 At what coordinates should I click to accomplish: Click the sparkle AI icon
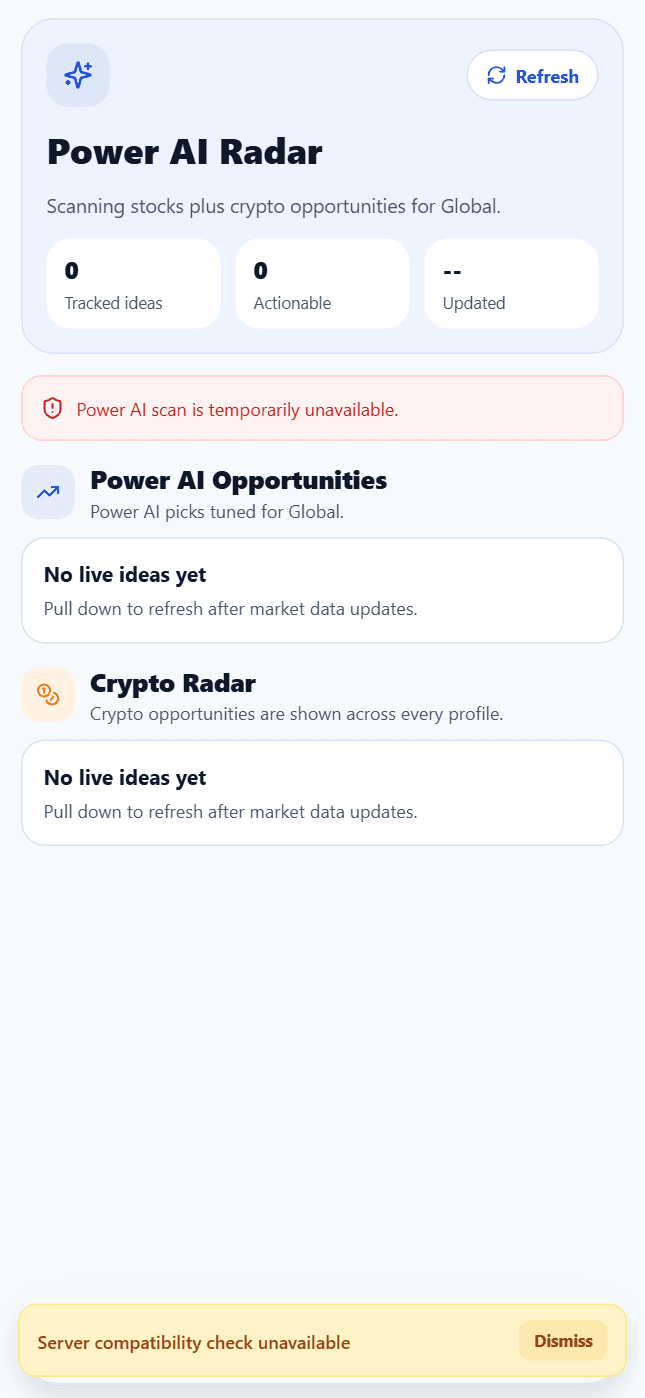[78, 75]
